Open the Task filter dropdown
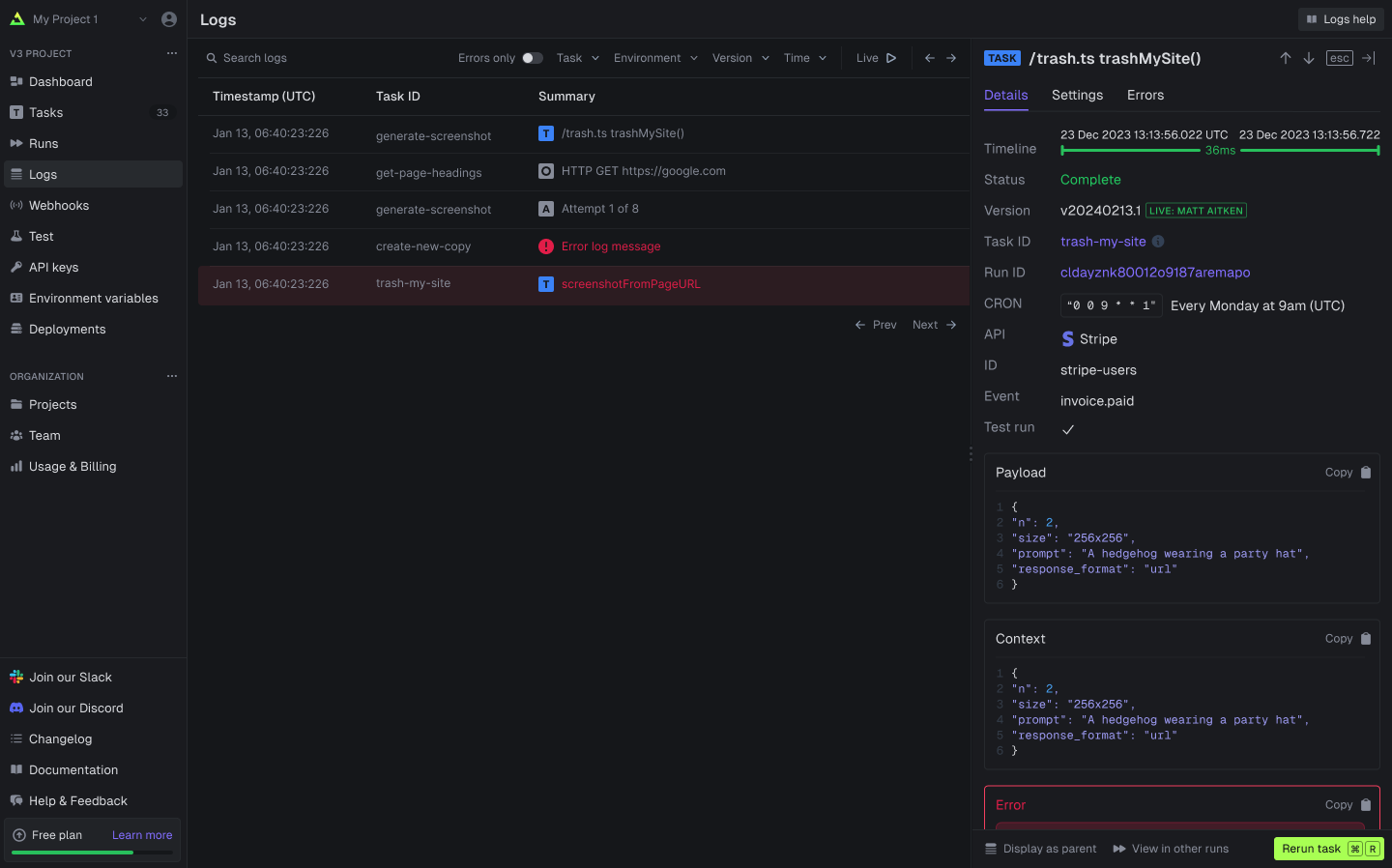Viewport: 1392px width, 868px height. pos(578,58)
